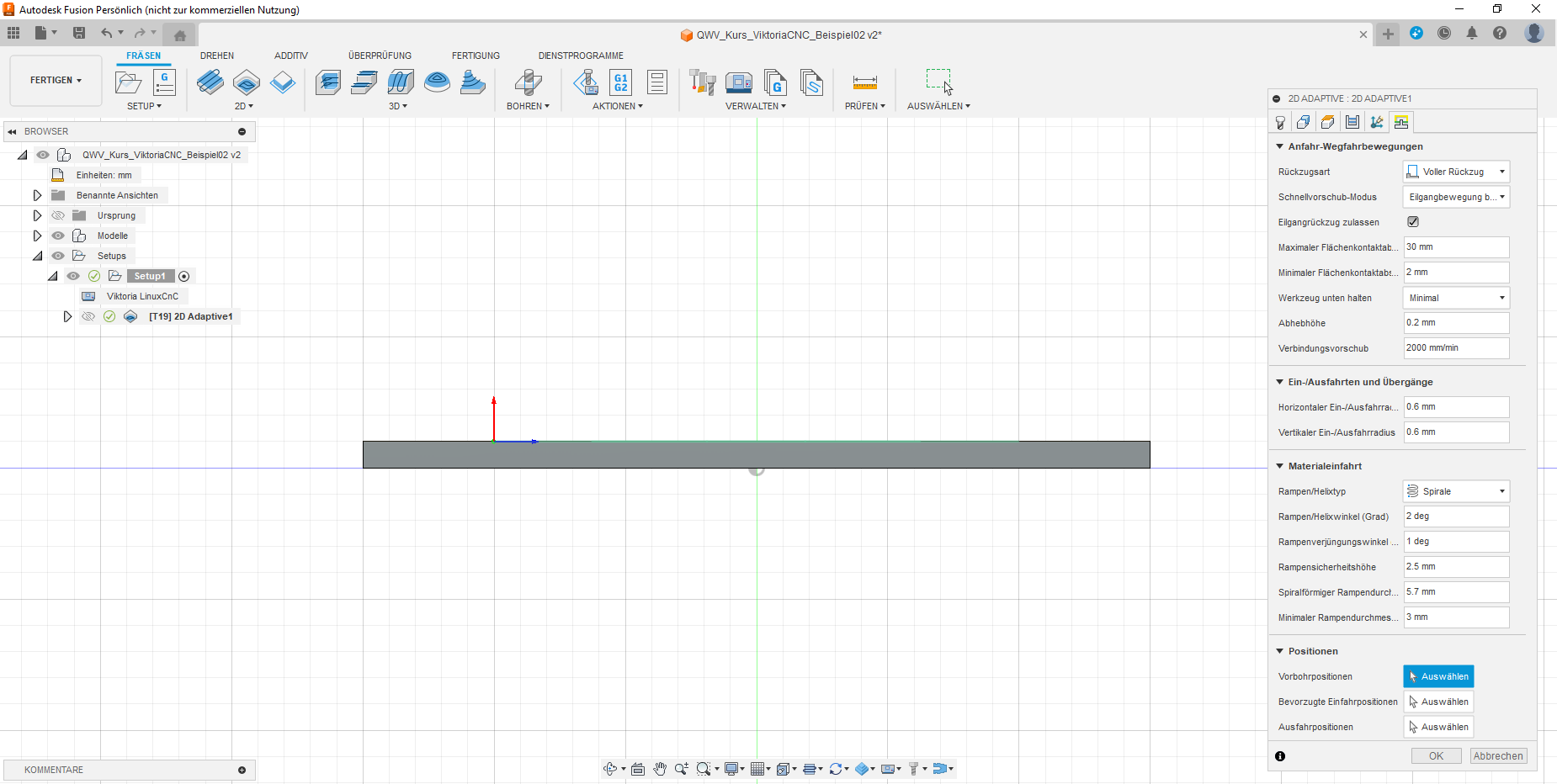The image size is (1557, 784).
Task: Open the Tool Library icon
Action: (x=702, y=82)
